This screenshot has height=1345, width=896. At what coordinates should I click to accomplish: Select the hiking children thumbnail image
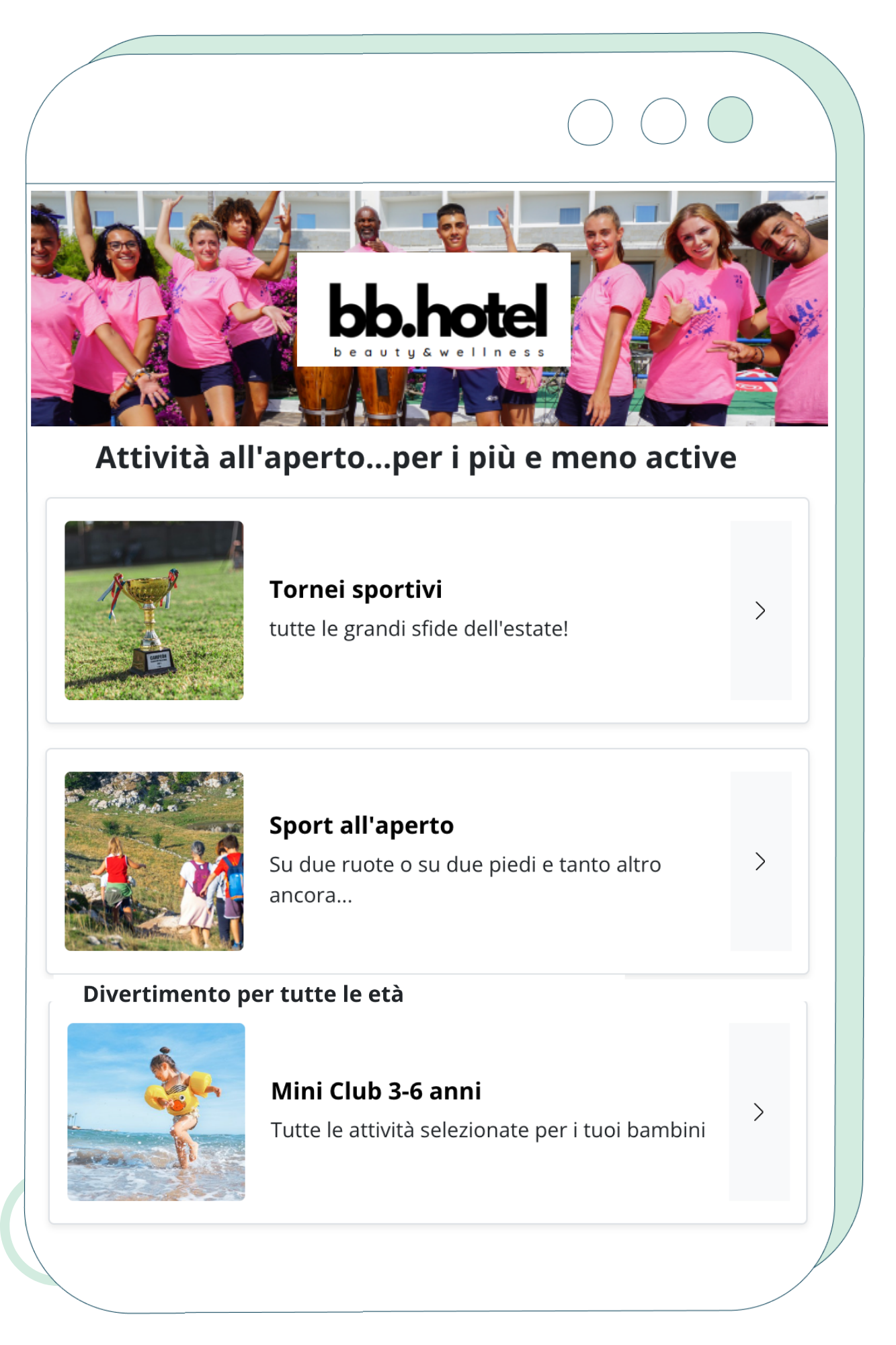tap(154, 861)
